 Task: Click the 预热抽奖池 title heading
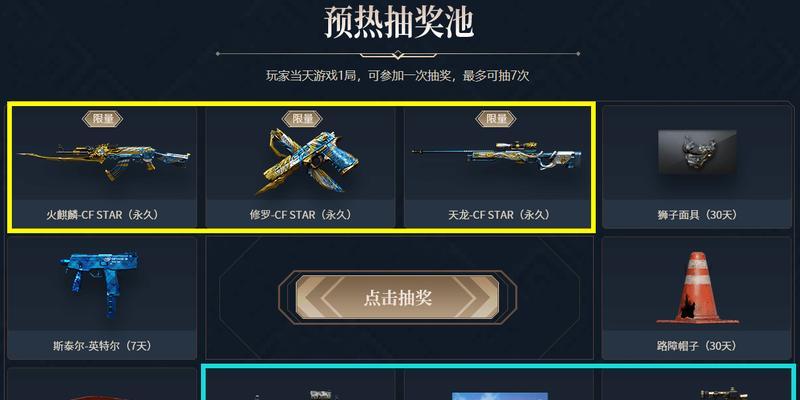(x=399, y=22)
